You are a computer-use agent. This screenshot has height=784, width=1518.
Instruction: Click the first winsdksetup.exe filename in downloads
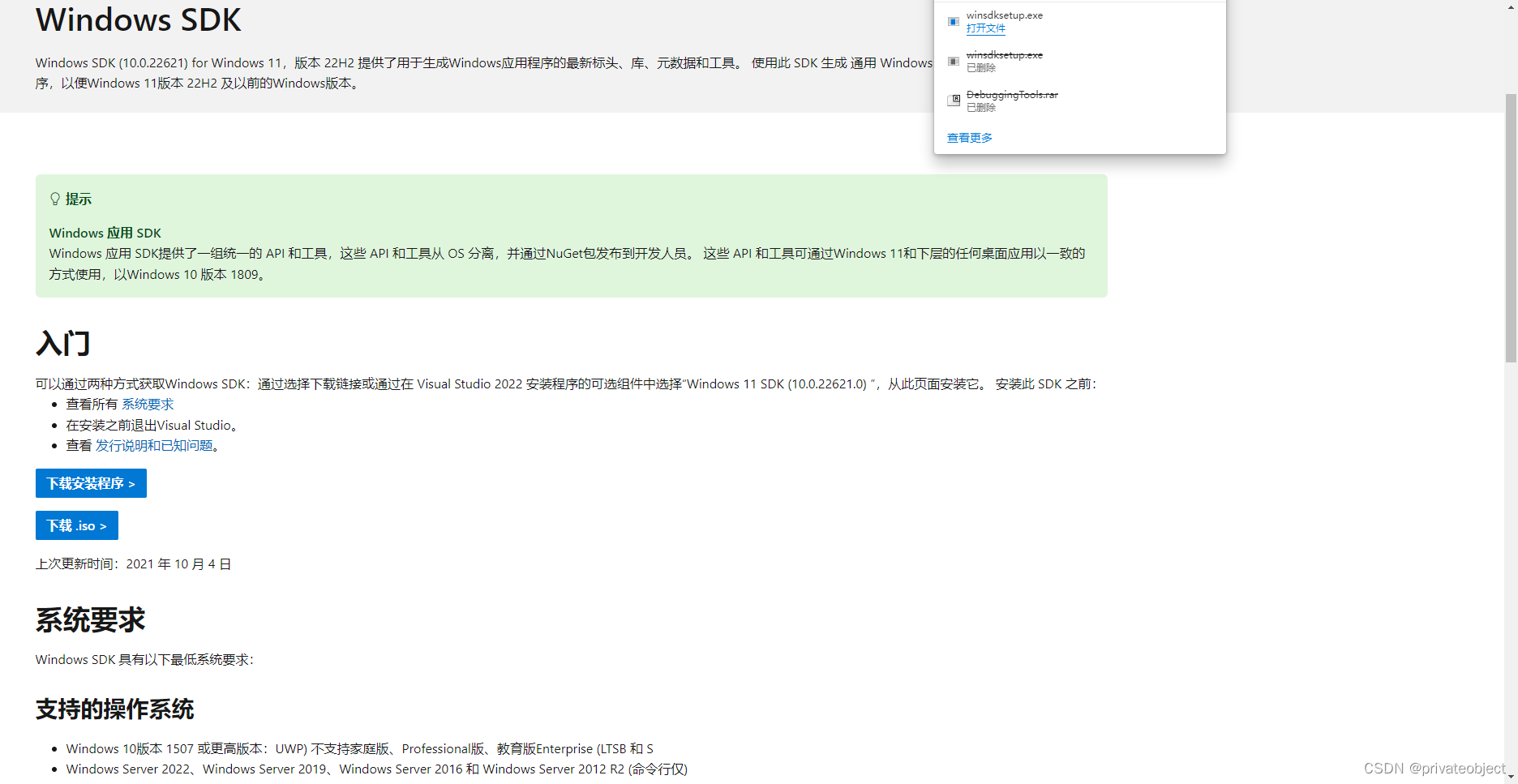point(1005,15)
